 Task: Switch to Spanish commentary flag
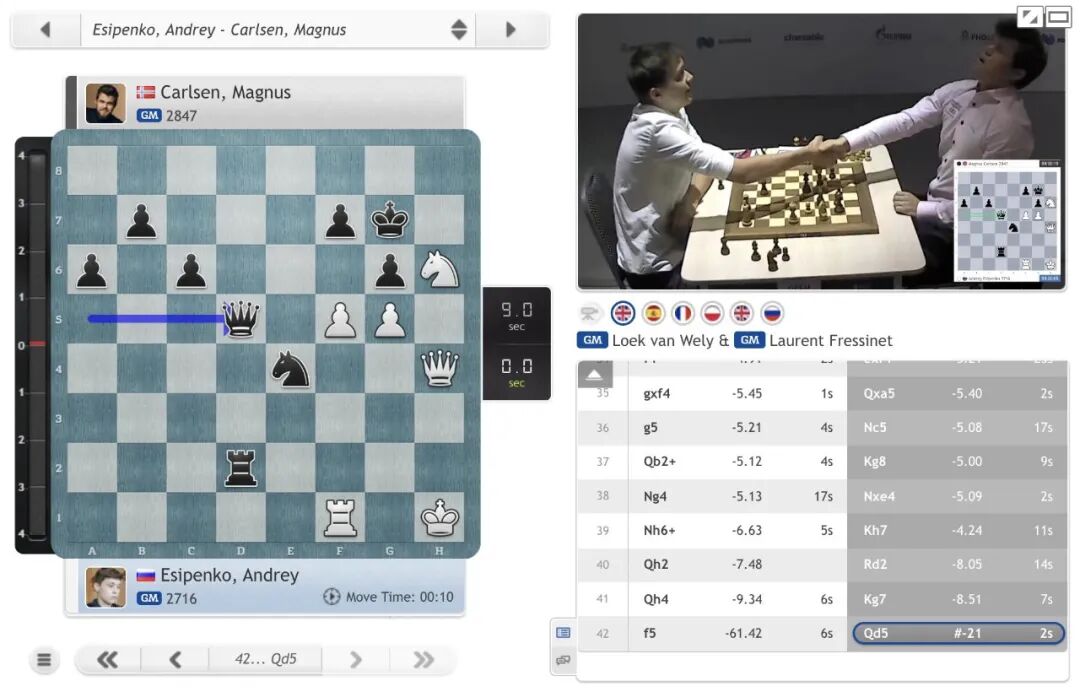653,313
